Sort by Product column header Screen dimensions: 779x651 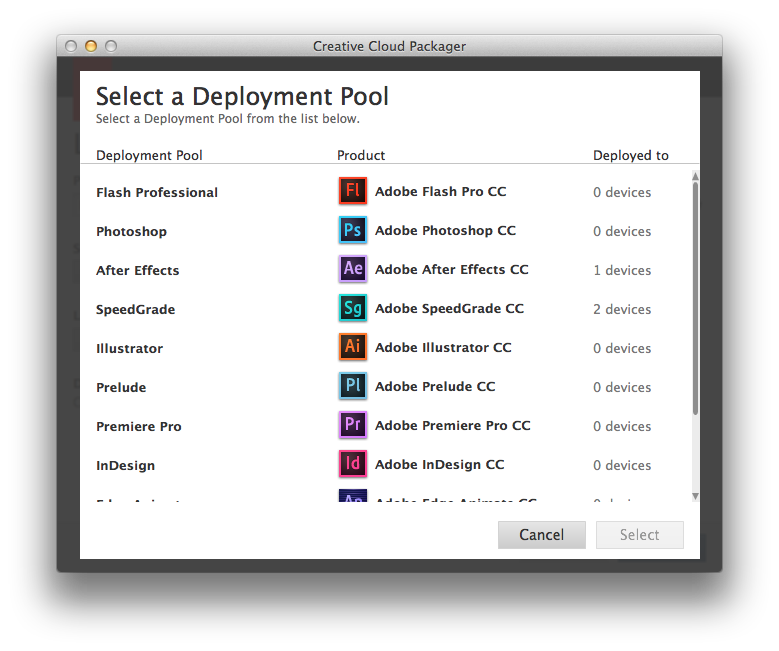pyautogui.click(x=361, y=155)
